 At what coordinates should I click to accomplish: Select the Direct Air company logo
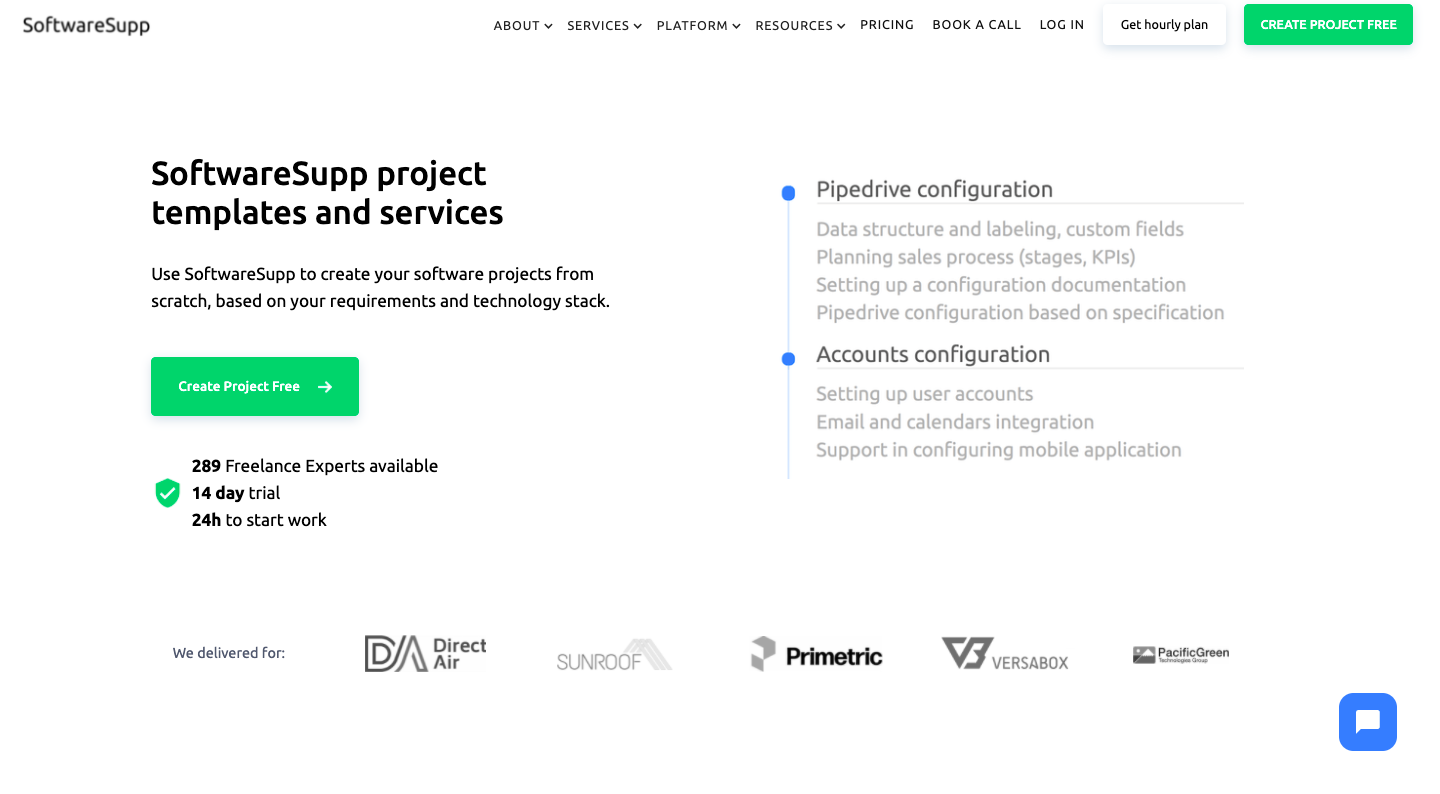pos(425,652)
